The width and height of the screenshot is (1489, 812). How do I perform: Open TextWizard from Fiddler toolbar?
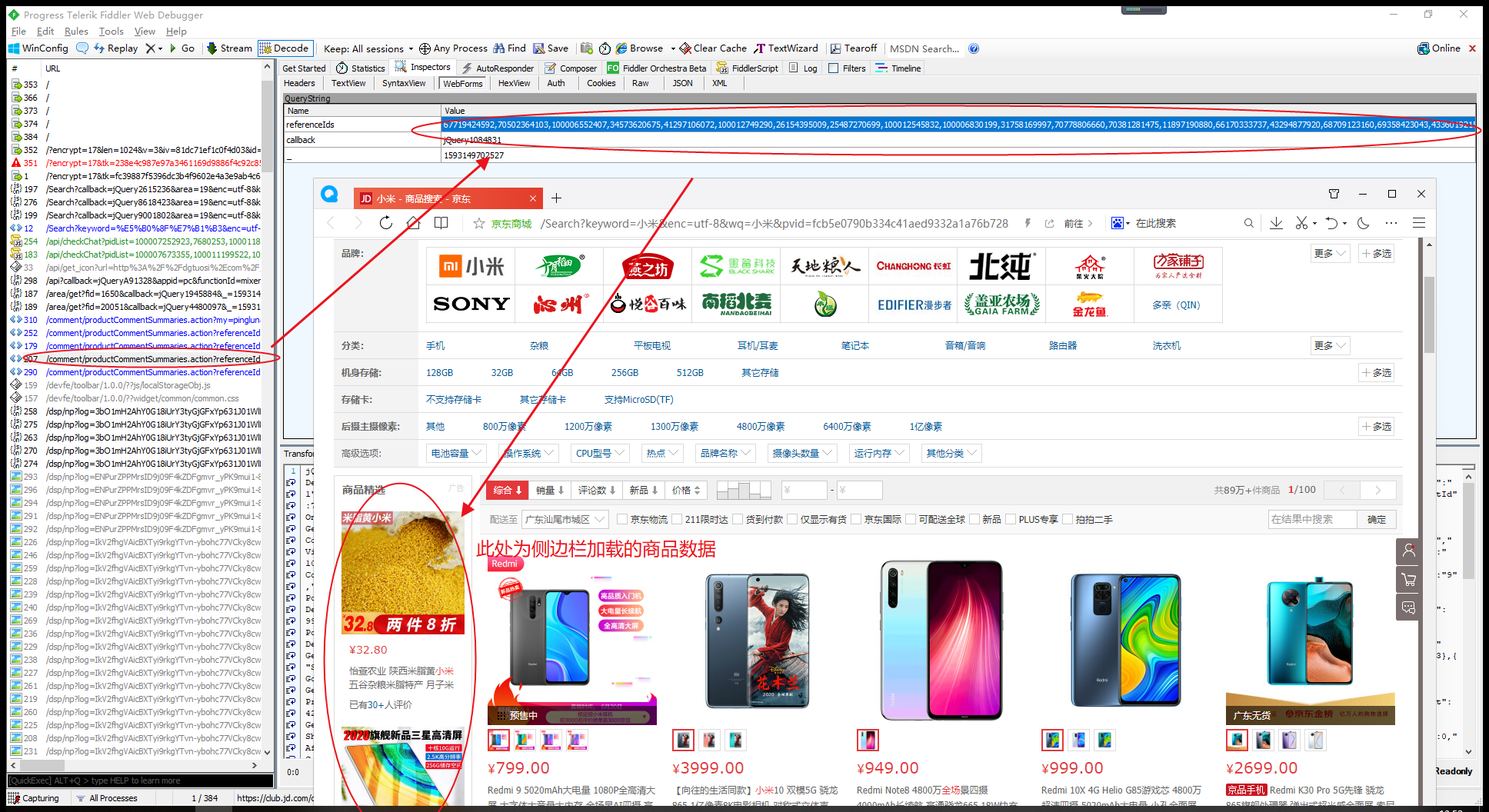point(786,48)
